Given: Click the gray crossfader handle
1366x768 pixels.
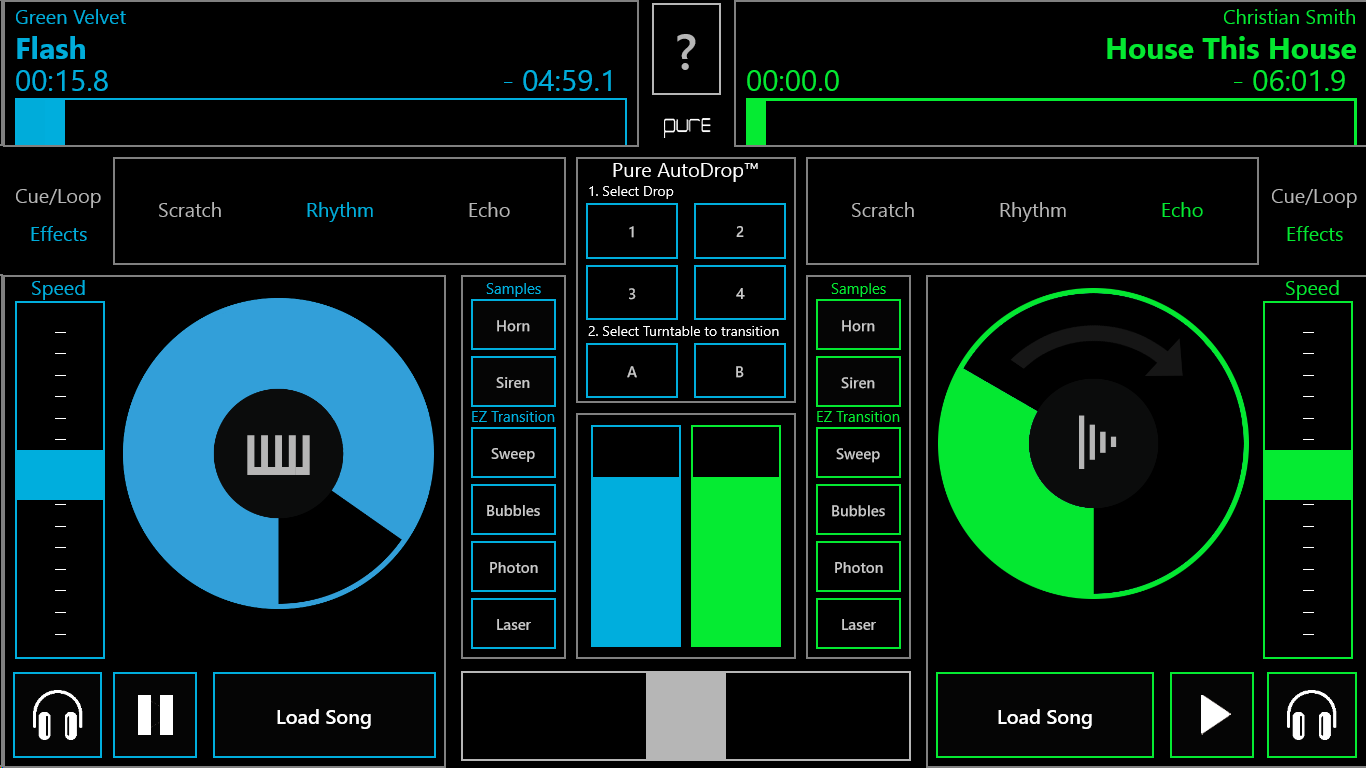Looking at the screenshot, I should pos(686,716).
